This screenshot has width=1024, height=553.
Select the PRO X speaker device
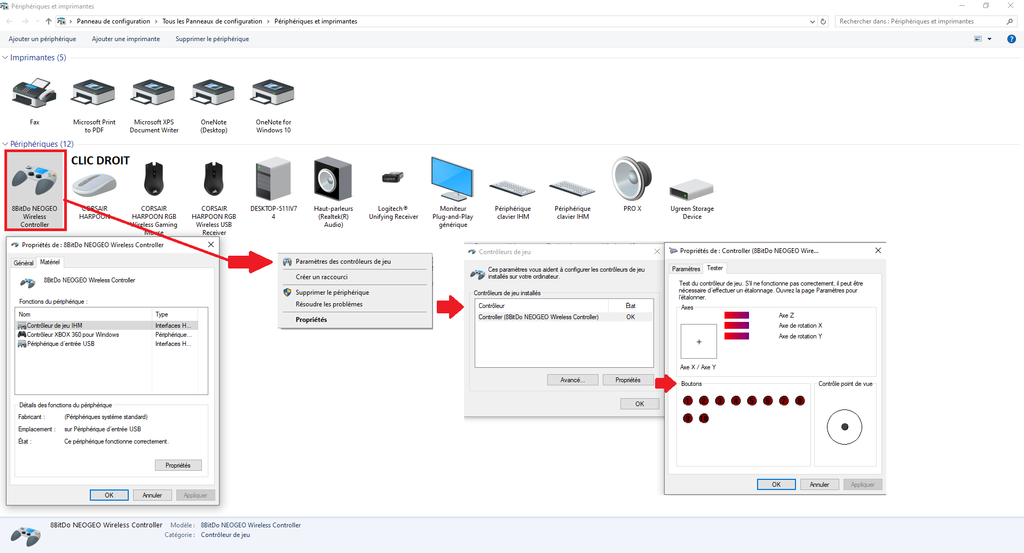click(632, 182)
